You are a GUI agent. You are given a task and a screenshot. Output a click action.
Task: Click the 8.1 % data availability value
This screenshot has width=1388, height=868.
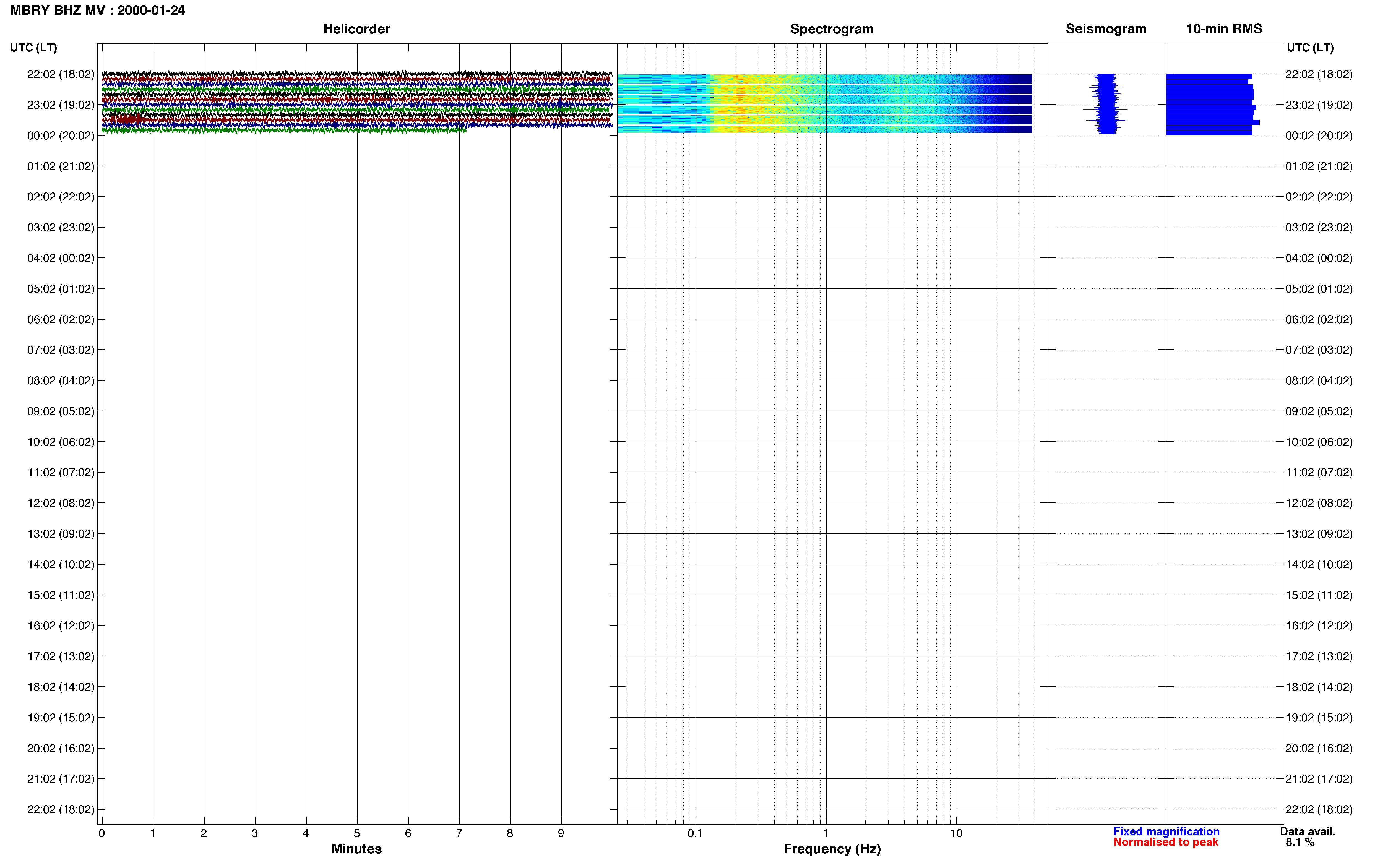pyautogui.click(x=1300, y=842)
